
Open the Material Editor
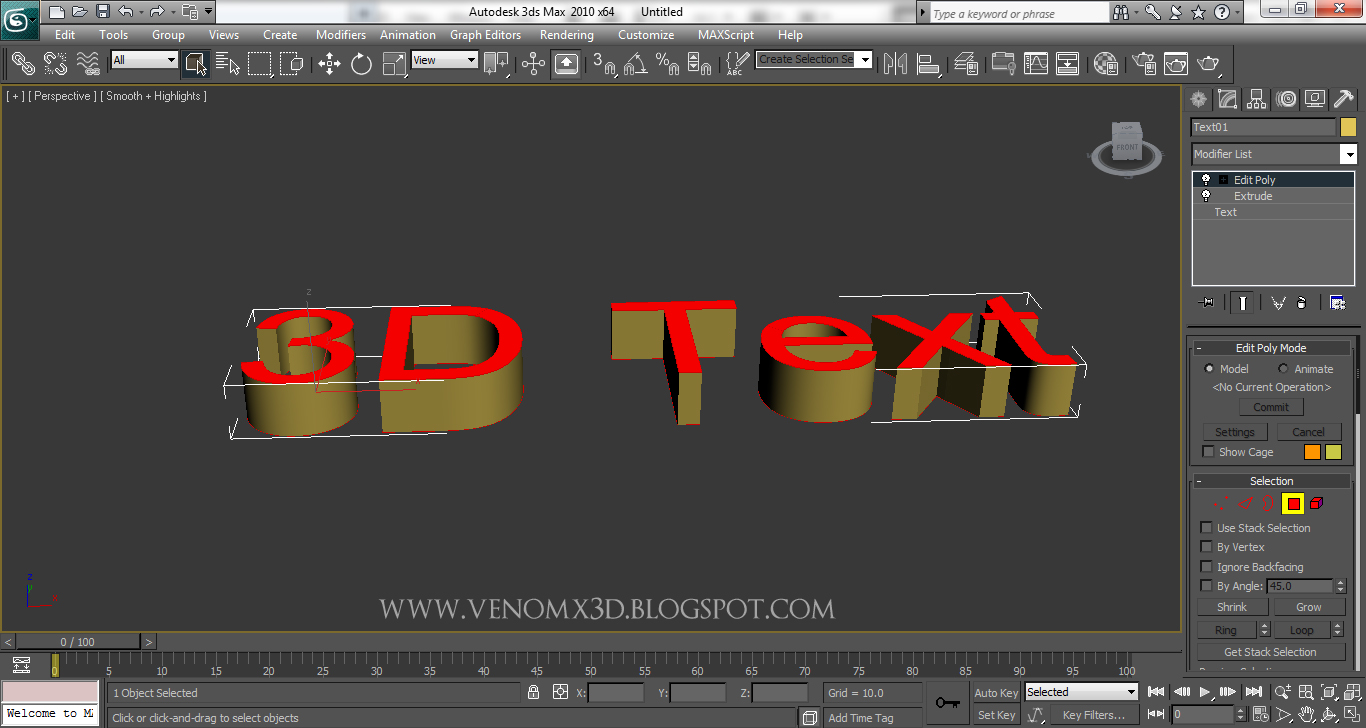point(1105,63)
